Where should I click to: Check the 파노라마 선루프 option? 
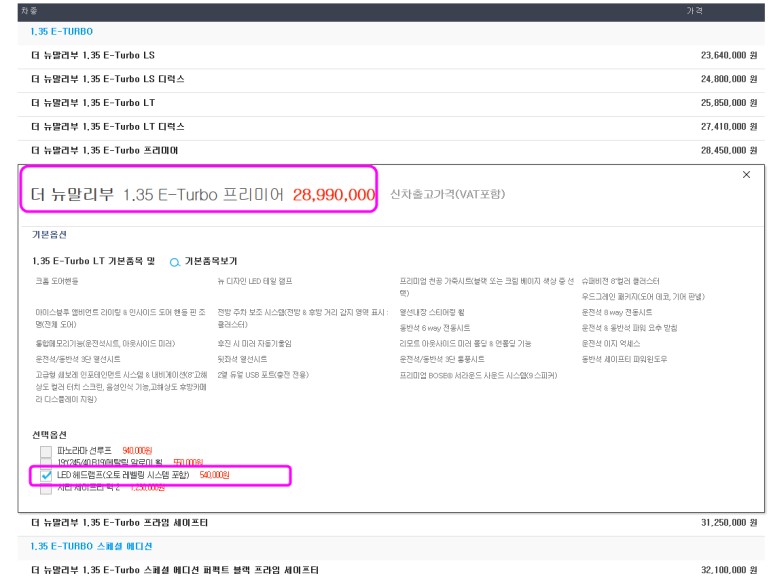click(x=46, y=451)
